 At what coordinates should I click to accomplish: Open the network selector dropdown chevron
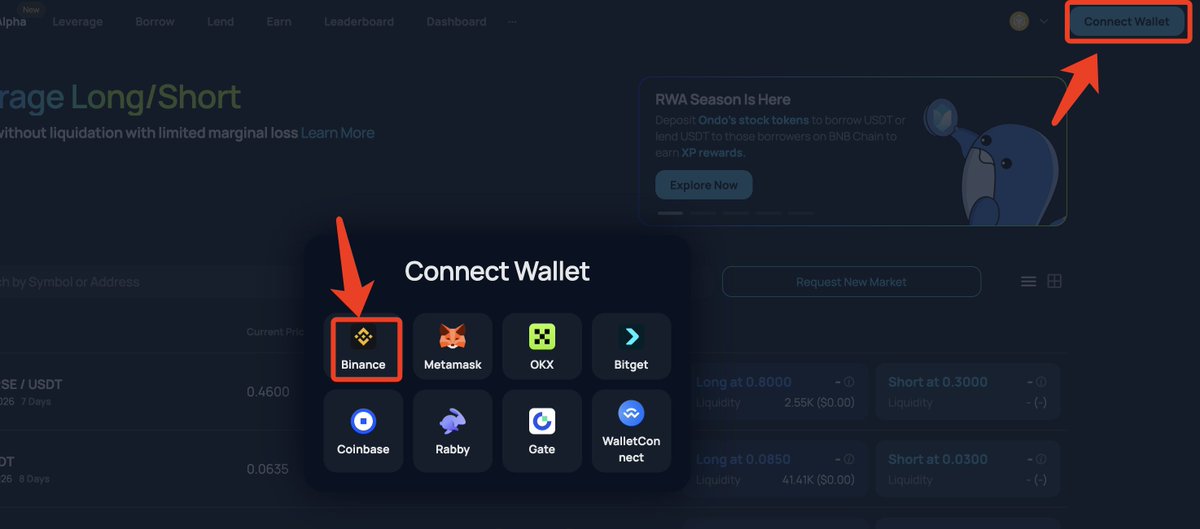tap(1044, 21)
